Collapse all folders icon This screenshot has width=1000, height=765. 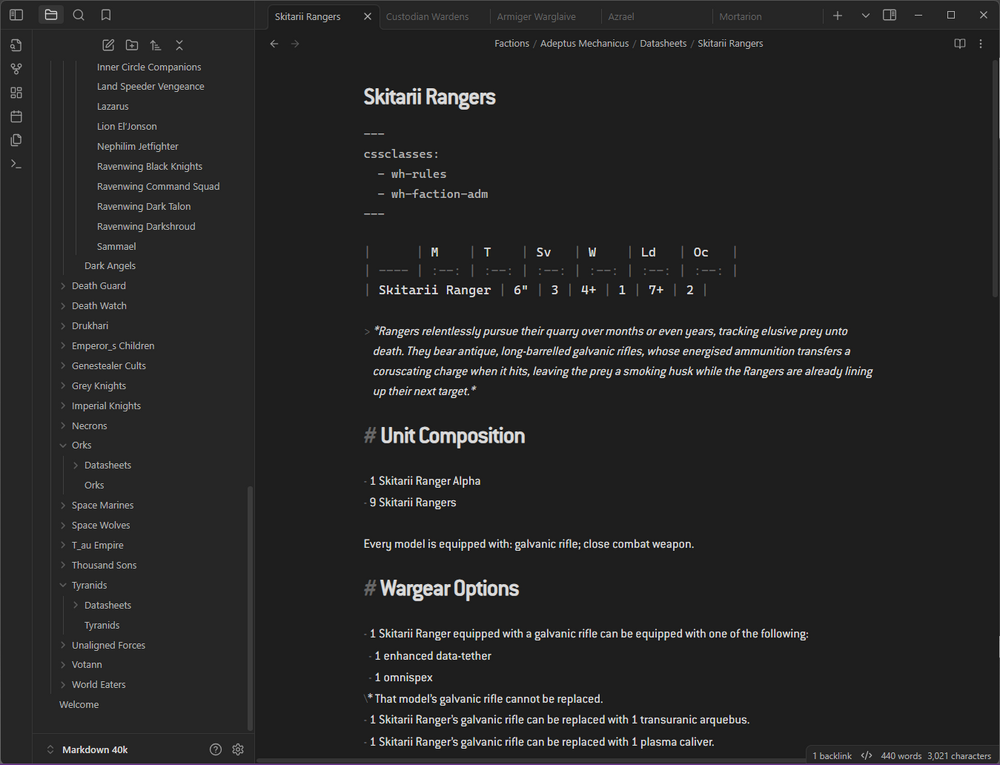[x=179, y=45]
